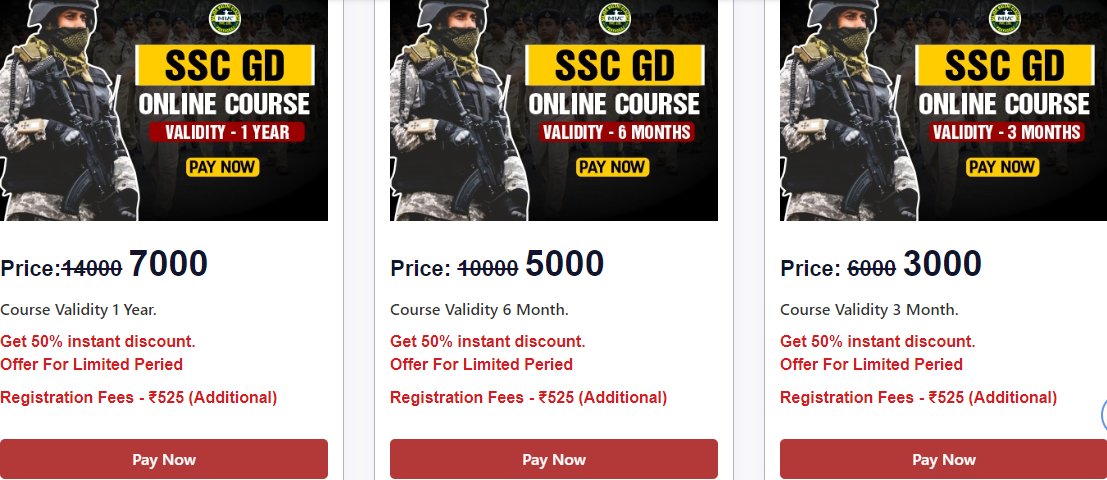1107x480 pixels.
Task: Select the discounted price 5000
Action: click(565, 264)
